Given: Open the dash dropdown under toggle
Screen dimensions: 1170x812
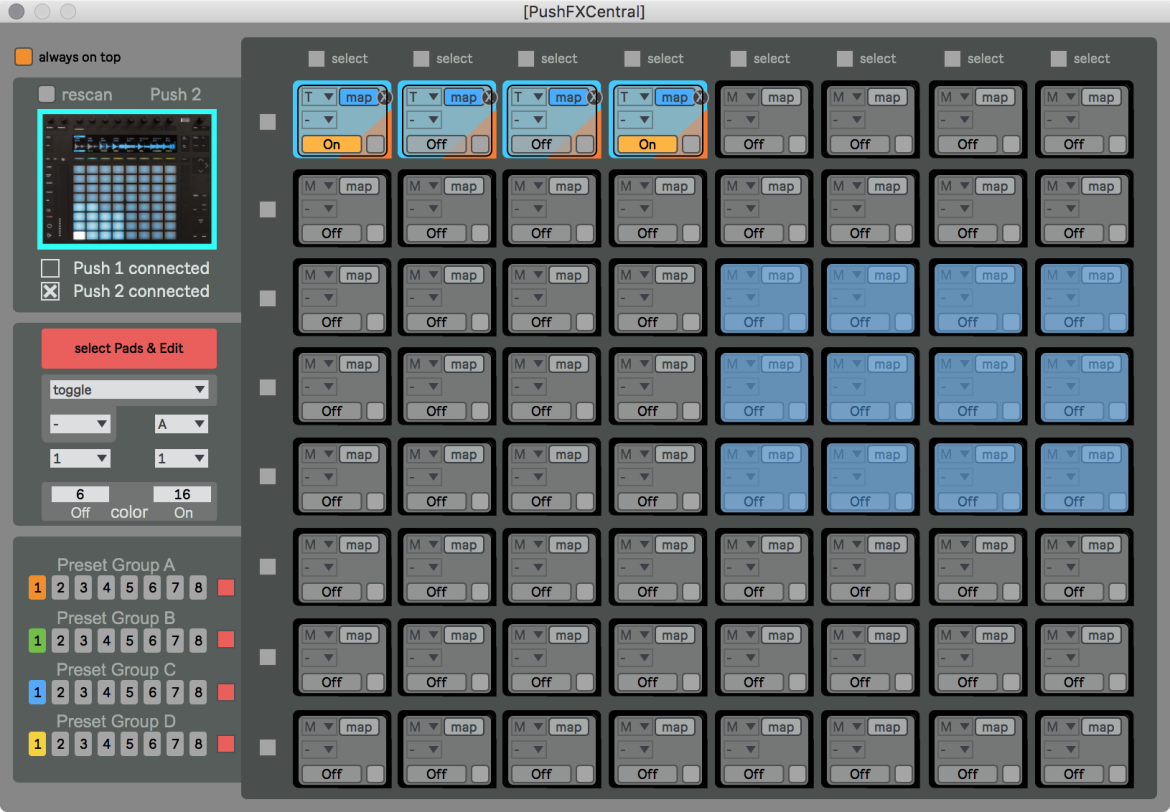Looking at the screenshot, I should pos(80,424).
